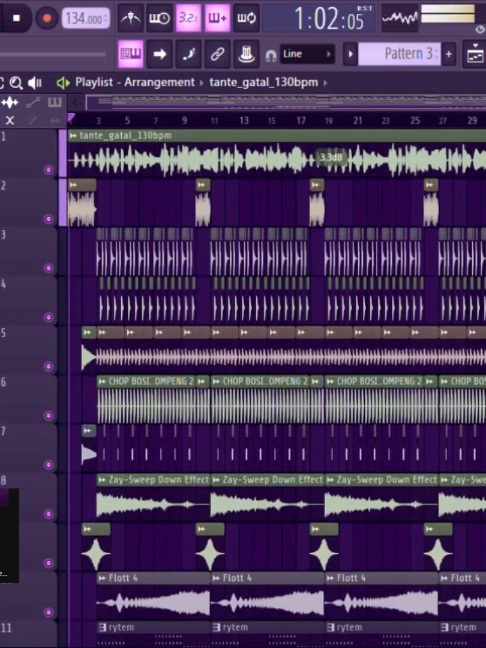Mute track 1 using its purple dot

[x=48, y=170]
